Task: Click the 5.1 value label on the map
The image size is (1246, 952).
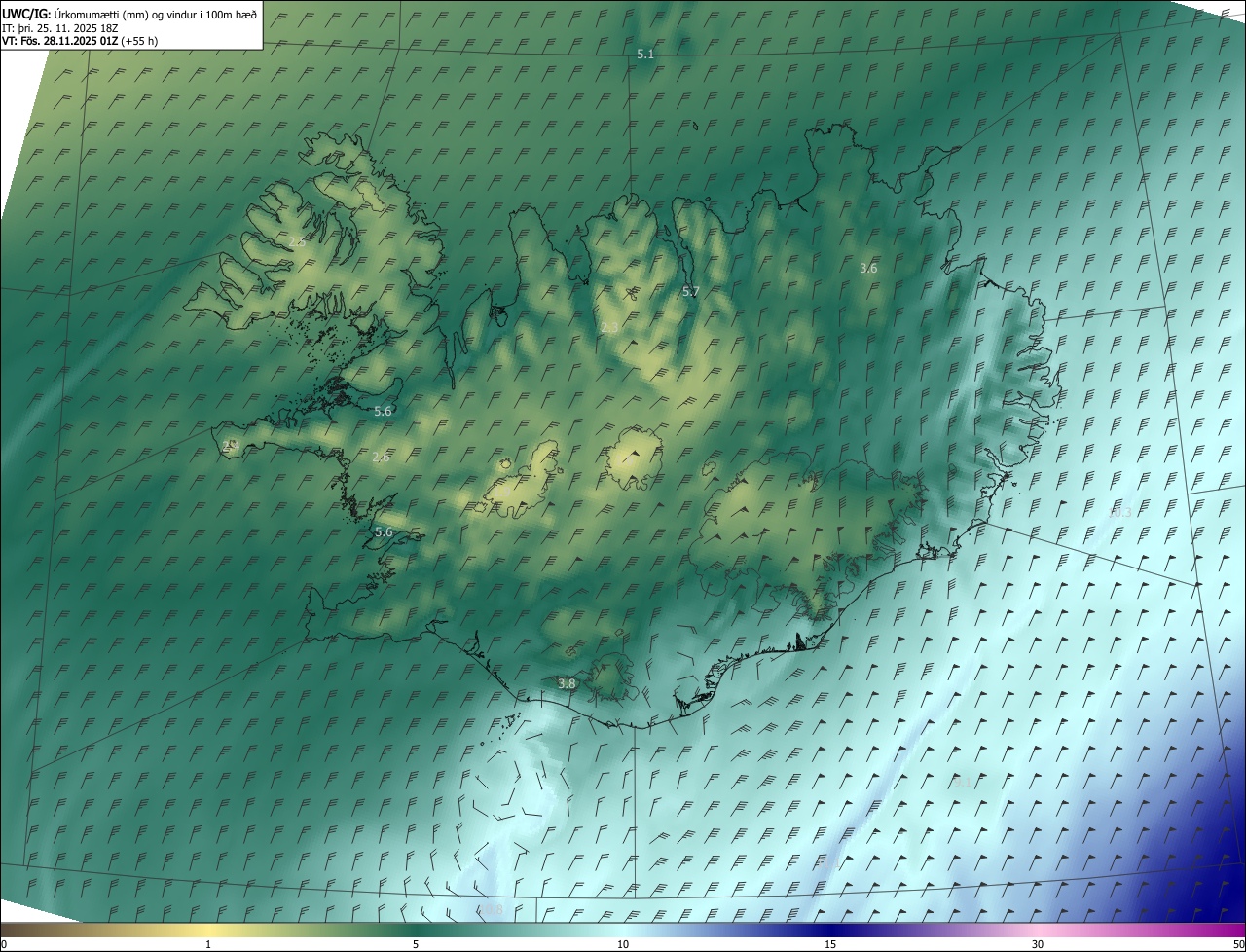Action: [645, 55]
